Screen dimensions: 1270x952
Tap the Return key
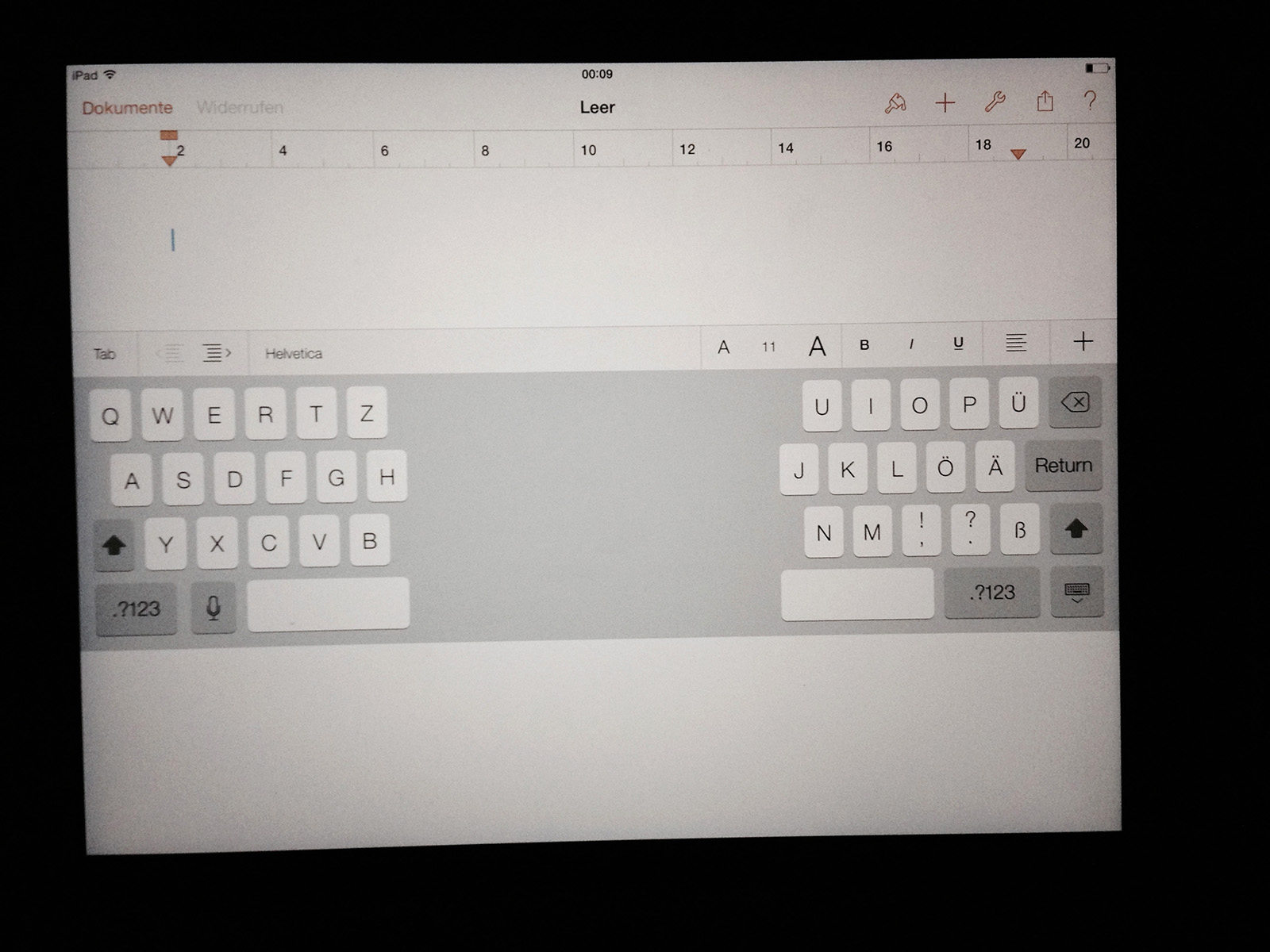point(1063,465)
